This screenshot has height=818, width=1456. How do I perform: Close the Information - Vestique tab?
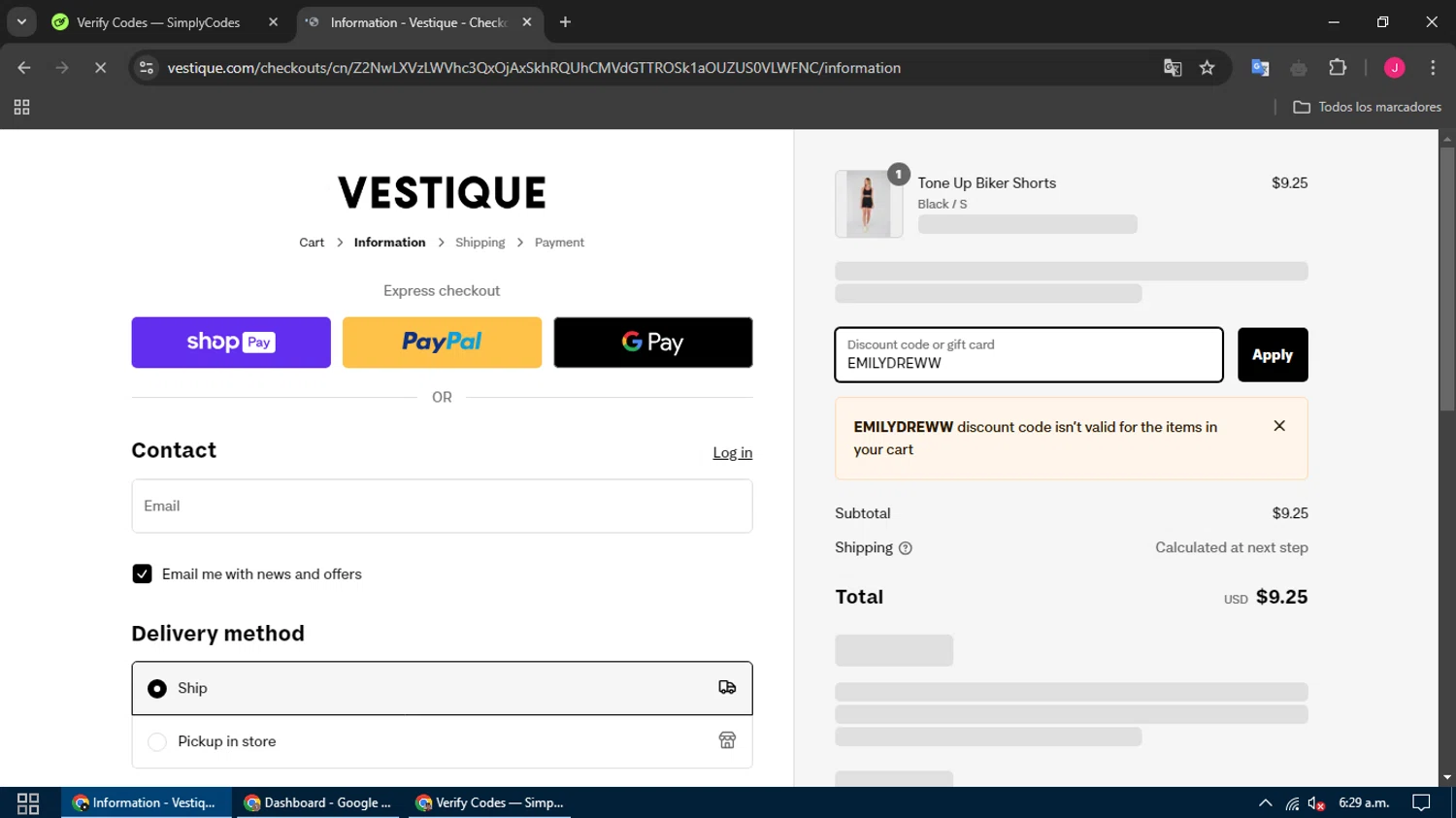[527, 22]
